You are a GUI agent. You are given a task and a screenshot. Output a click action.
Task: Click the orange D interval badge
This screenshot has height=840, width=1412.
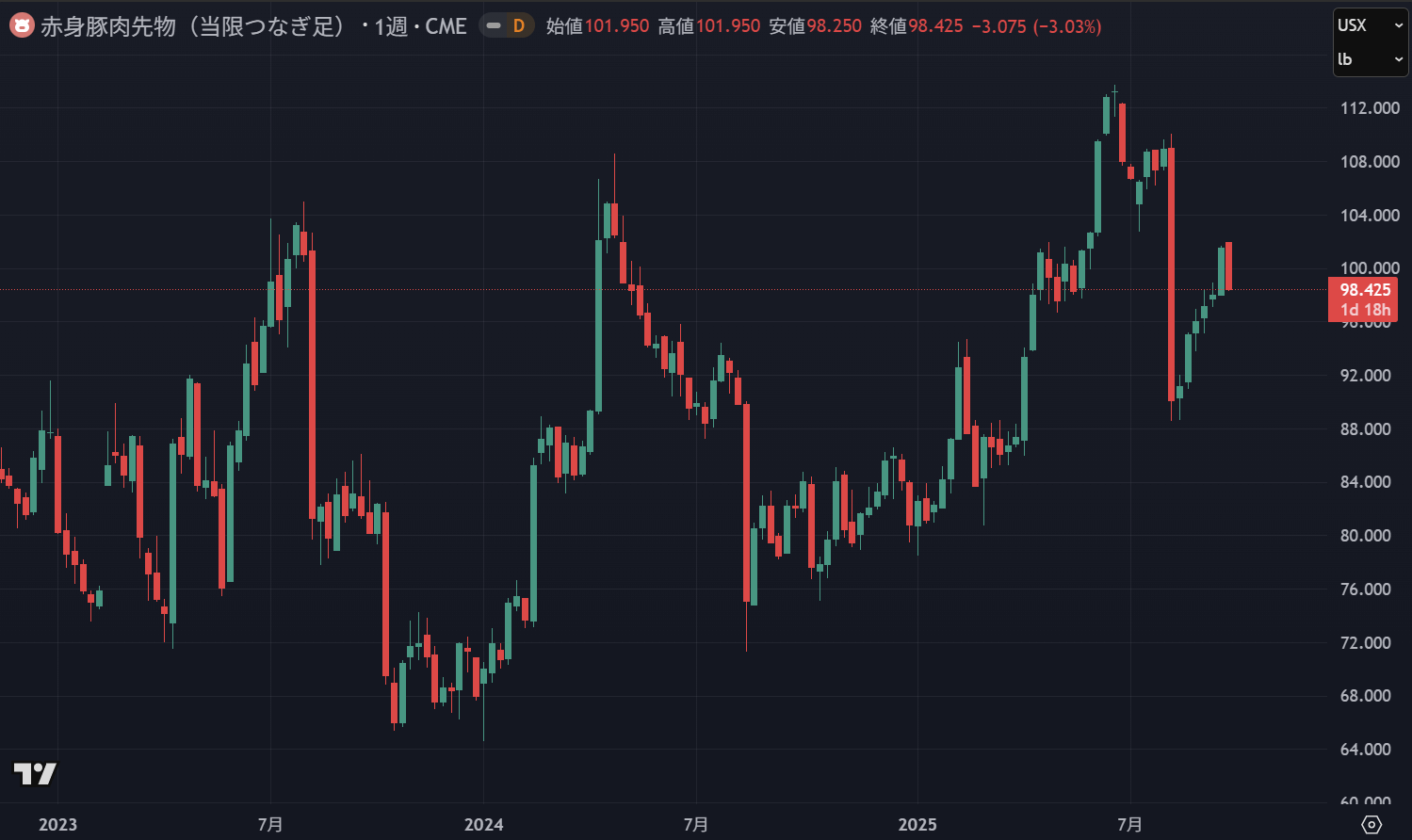519,25
